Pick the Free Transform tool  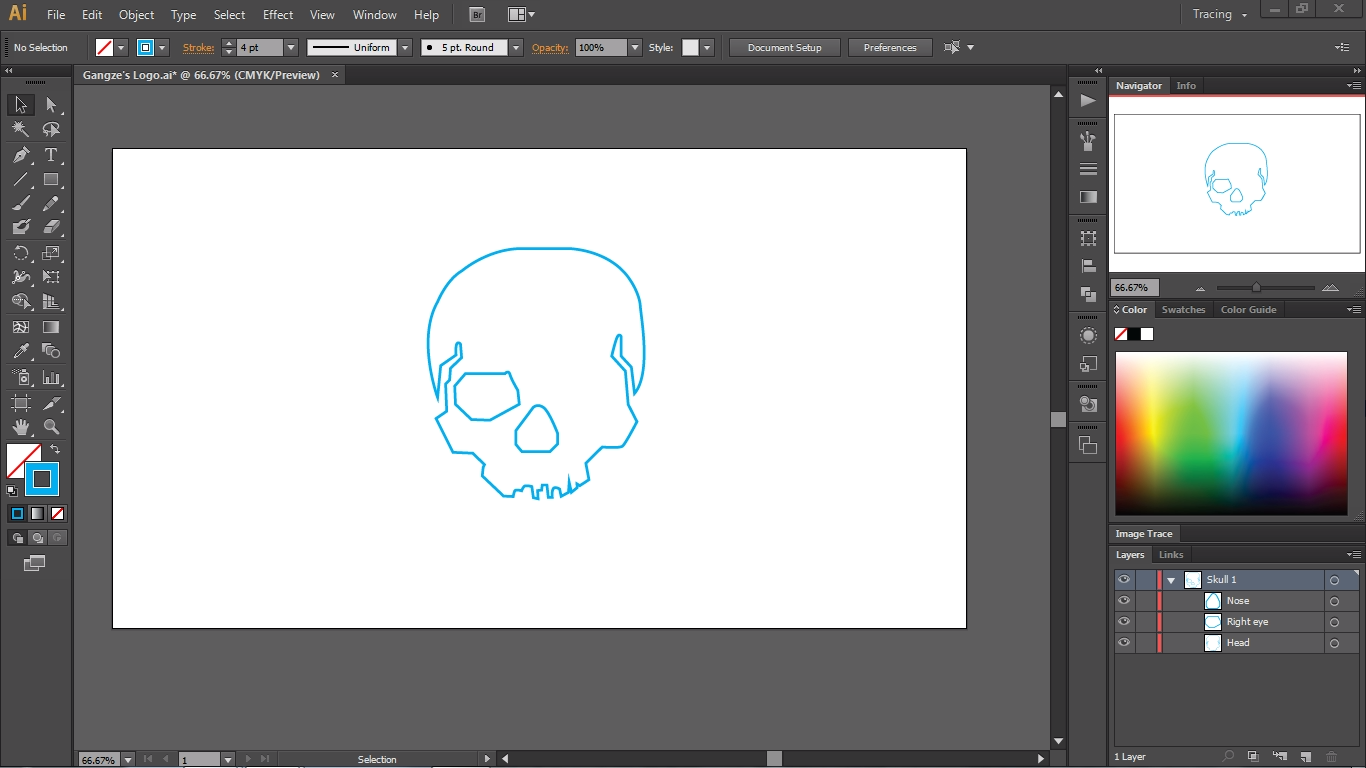pyautogui.click(x=51, y=277)
